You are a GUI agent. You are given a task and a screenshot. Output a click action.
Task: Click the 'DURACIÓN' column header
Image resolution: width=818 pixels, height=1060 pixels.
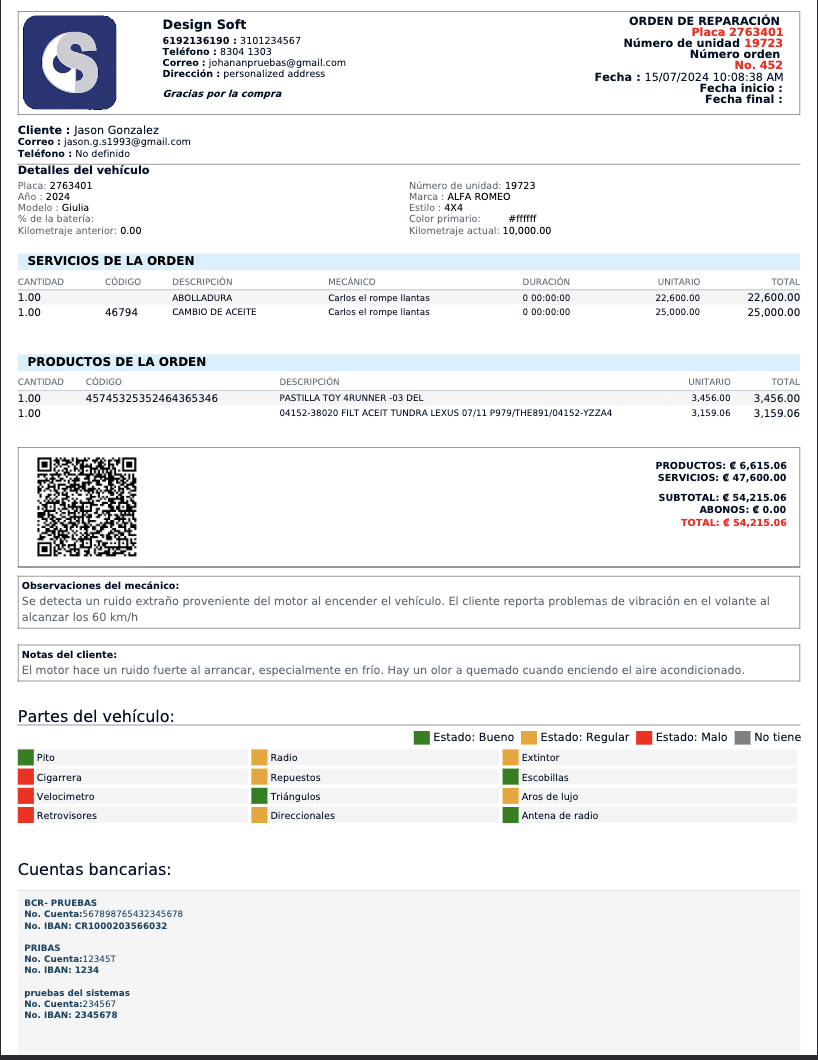click(x=546, y=282)
